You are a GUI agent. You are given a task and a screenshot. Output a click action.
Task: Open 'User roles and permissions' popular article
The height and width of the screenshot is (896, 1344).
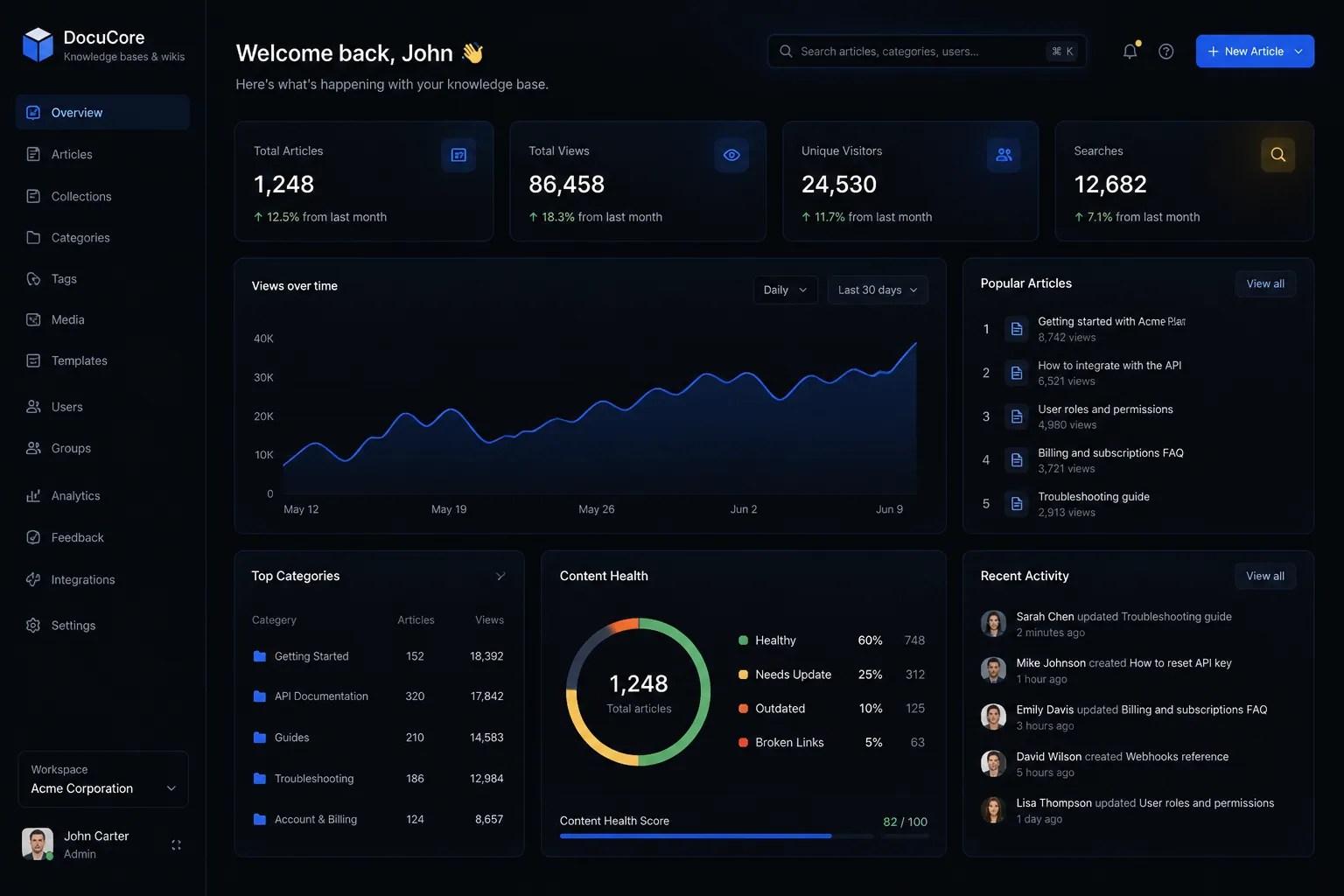(1105, 409)
